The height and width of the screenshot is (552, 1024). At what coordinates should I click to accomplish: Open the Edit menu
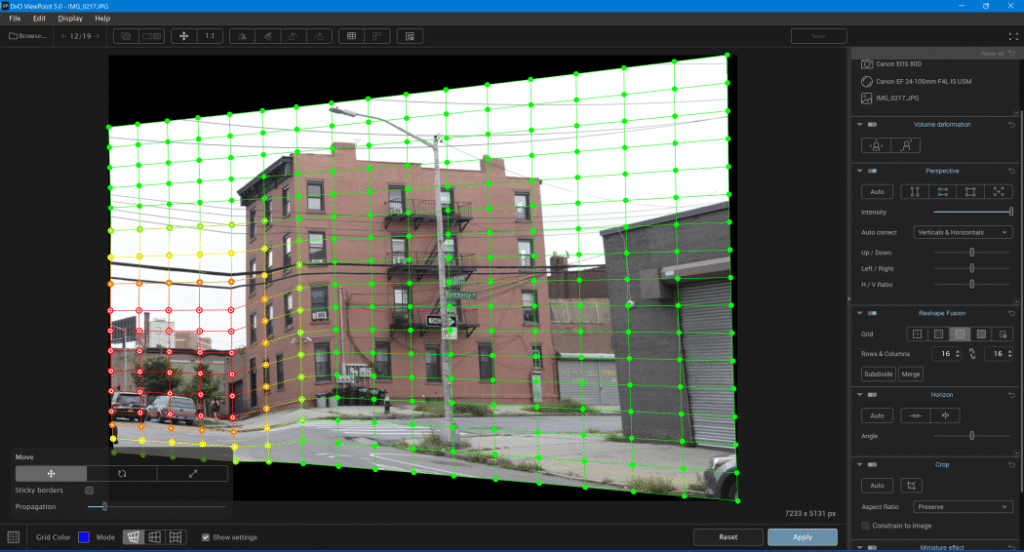click(x=39, y=18)
